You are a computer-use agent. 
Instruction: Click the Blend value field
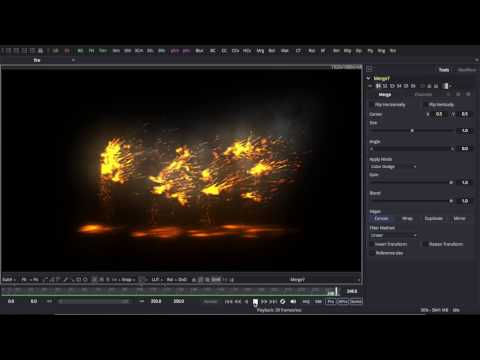(x=464, y=201)
